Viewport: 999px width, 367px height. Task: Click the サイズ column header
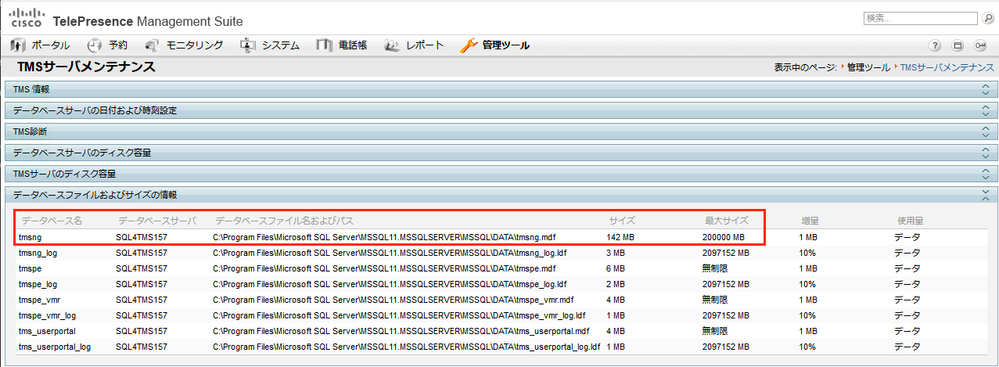click(x=622, y=221)
